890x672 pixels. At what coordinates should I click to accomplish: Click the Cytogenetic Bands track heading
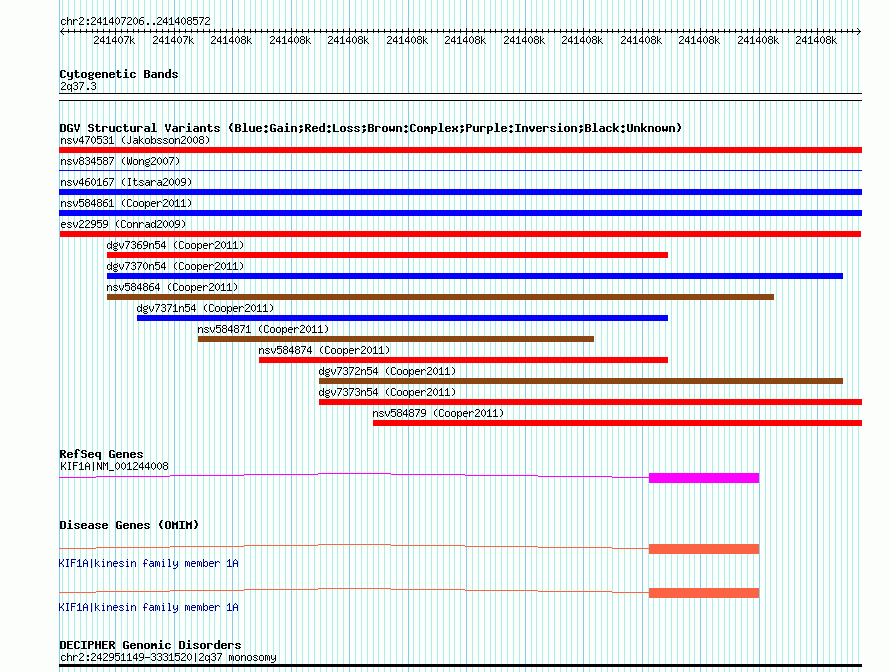point(119,74)
